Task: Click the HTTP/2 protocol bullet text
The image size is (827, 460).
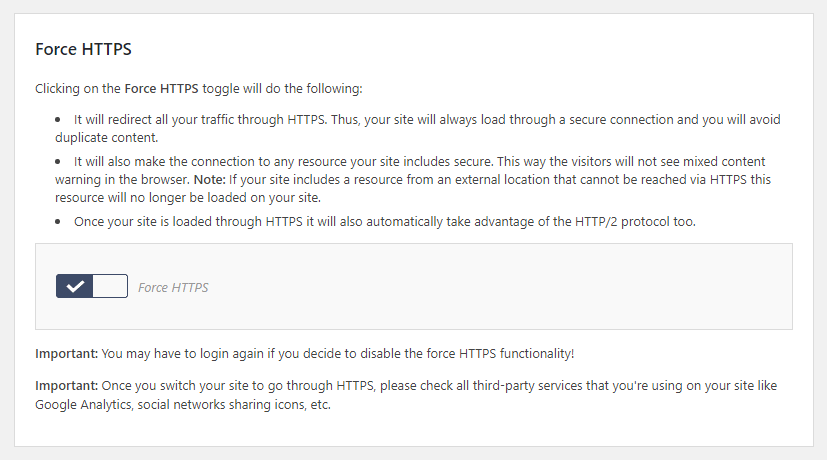Action: coord(384,221)
